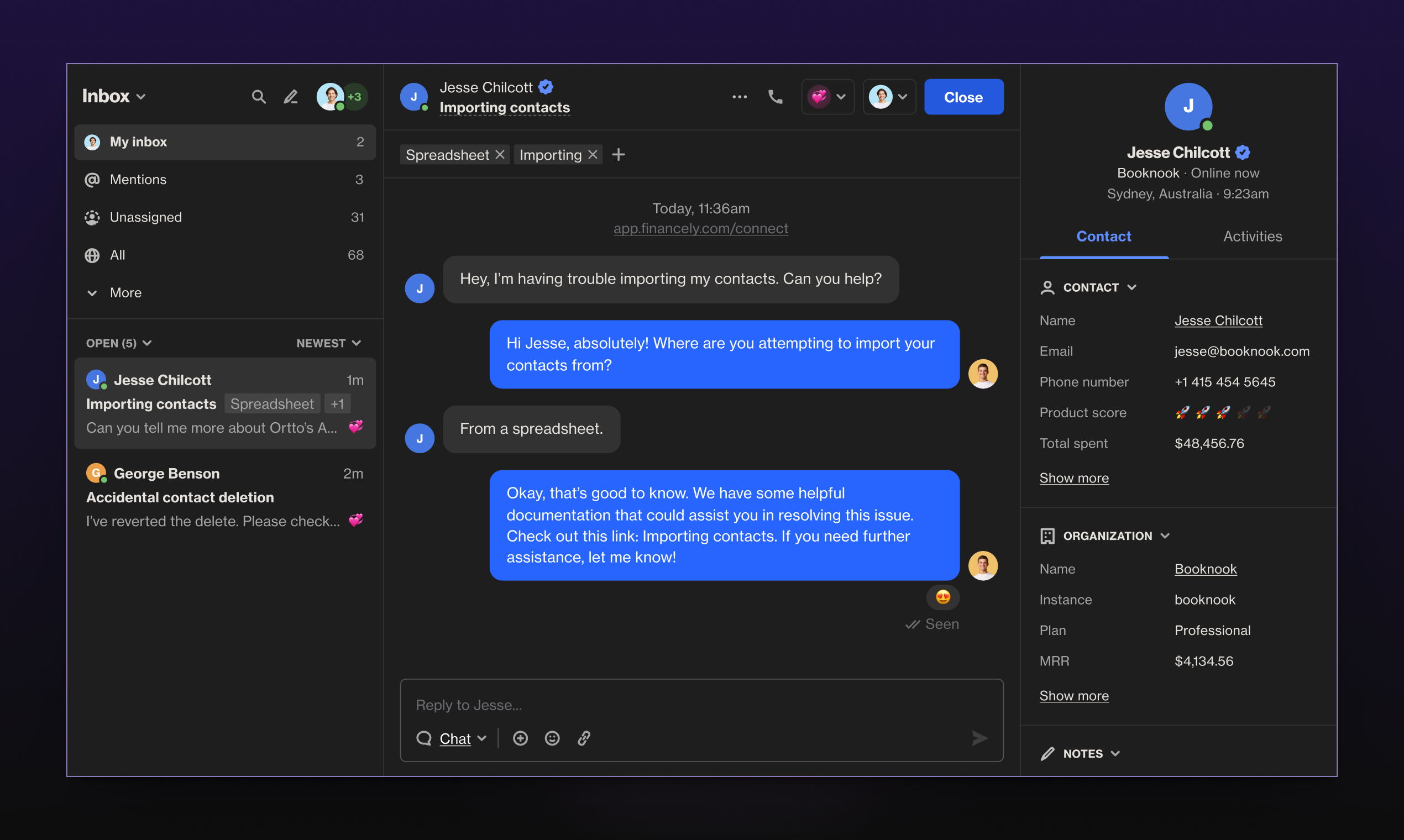Click the emoji picker icon in reply box

pos(552,738)
